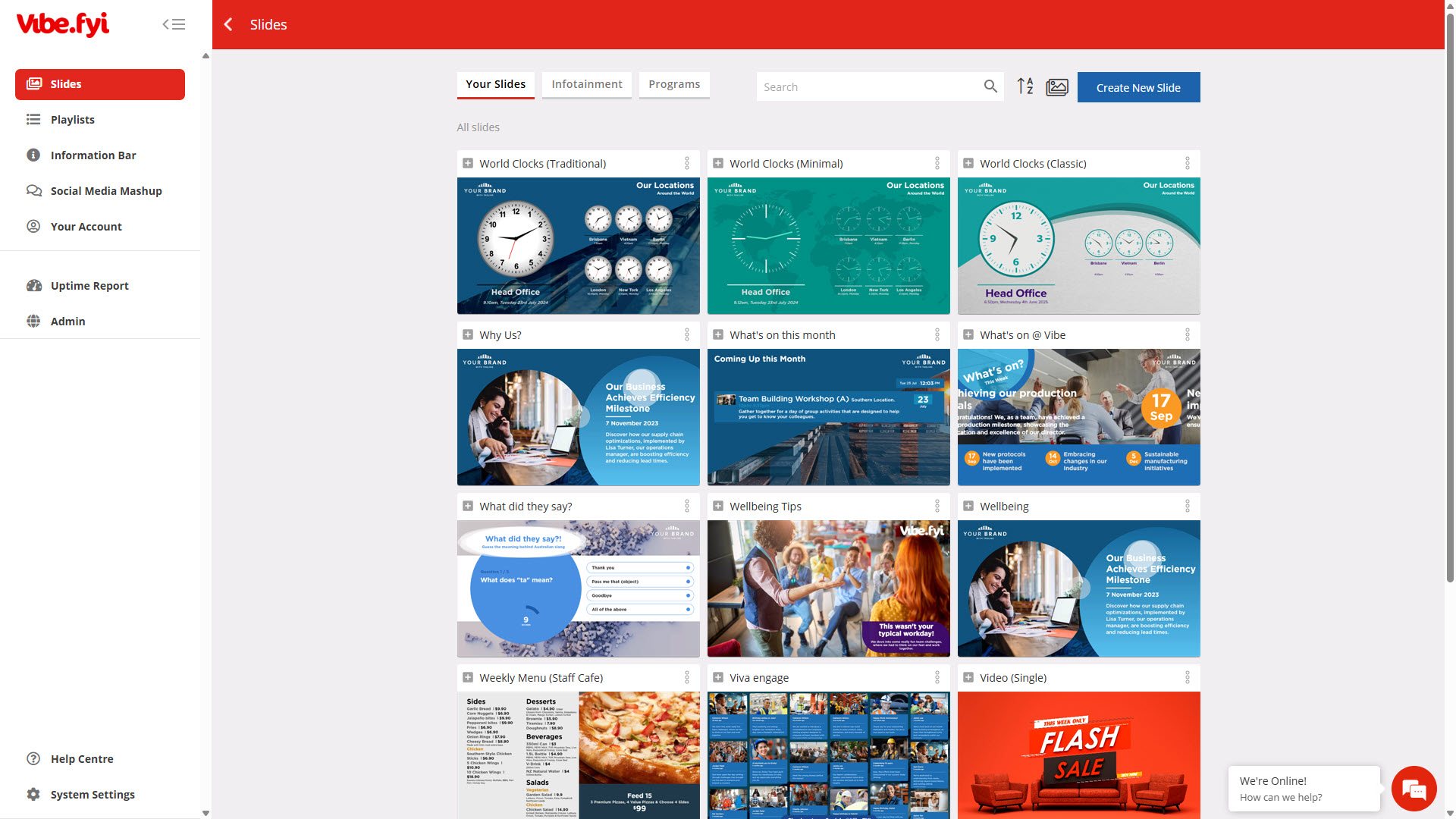Click the slides Search field
Viewport: 1456px width, 819px height.
[x=868, y=87]
